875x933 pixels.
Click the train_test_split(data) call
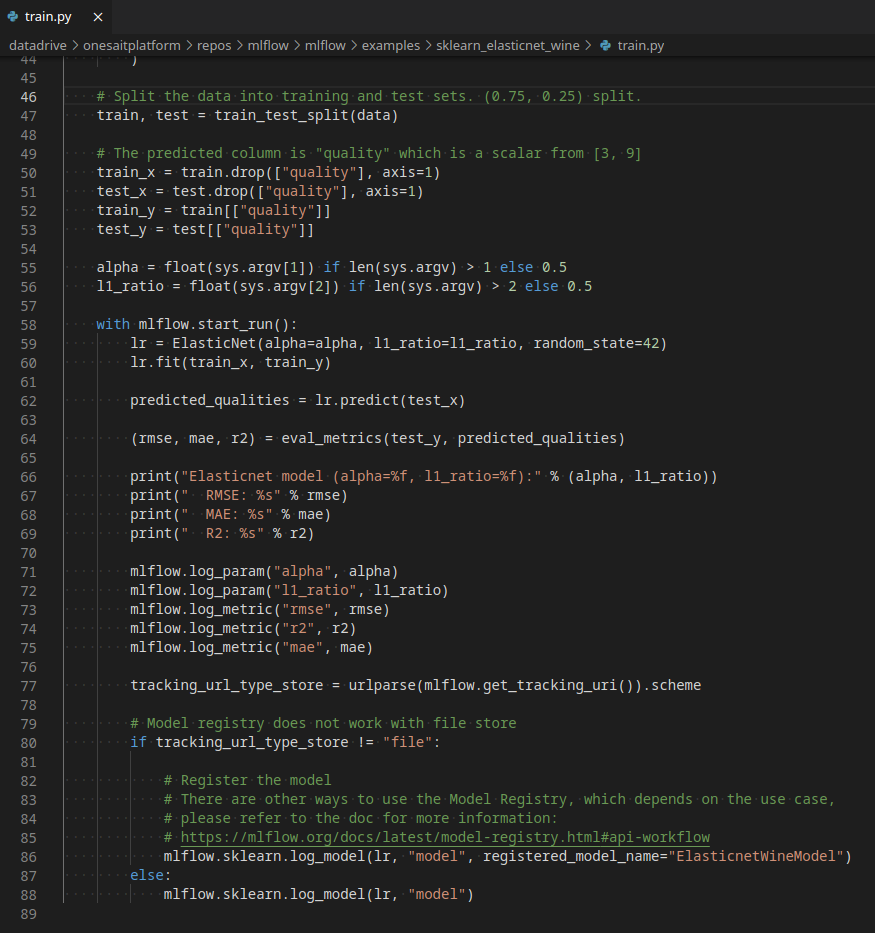click(306, 115)
